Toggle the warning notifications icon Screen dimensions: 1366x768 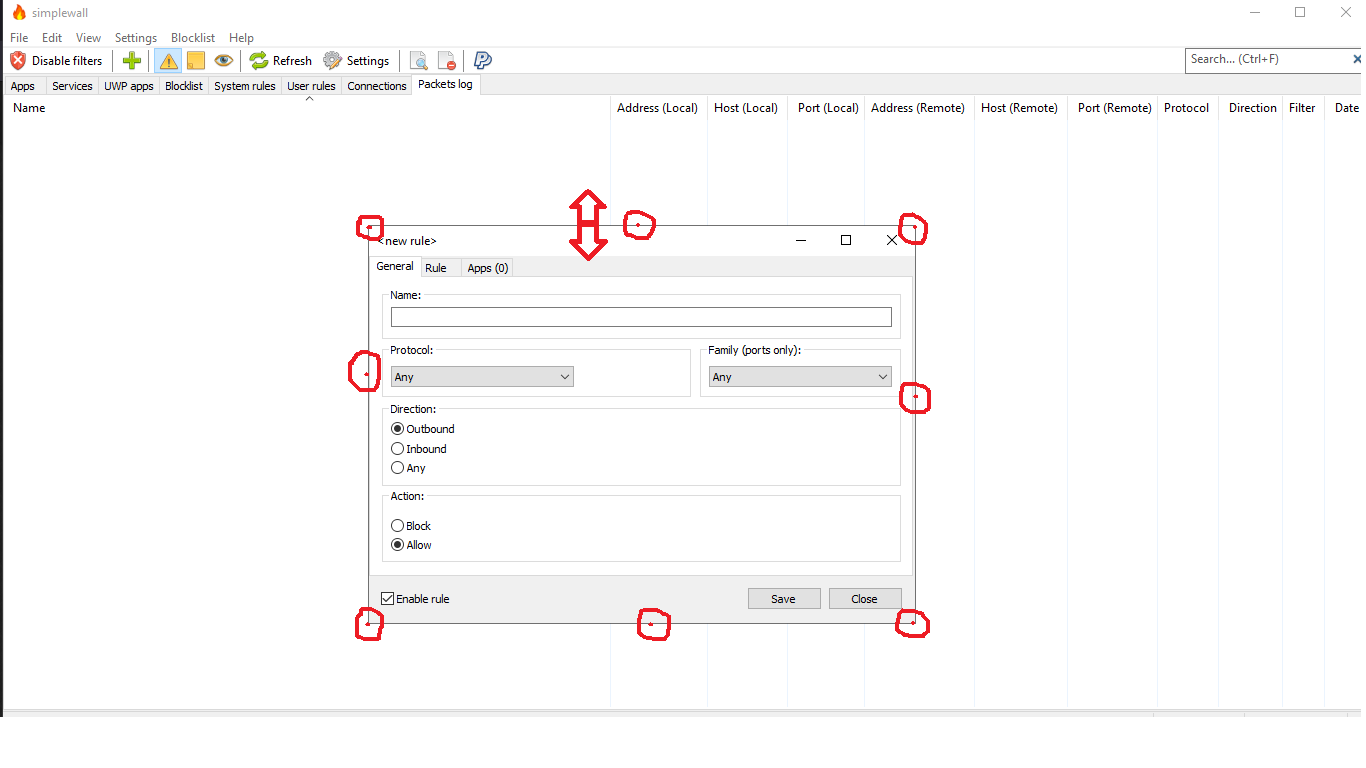[x=167, y=60]
